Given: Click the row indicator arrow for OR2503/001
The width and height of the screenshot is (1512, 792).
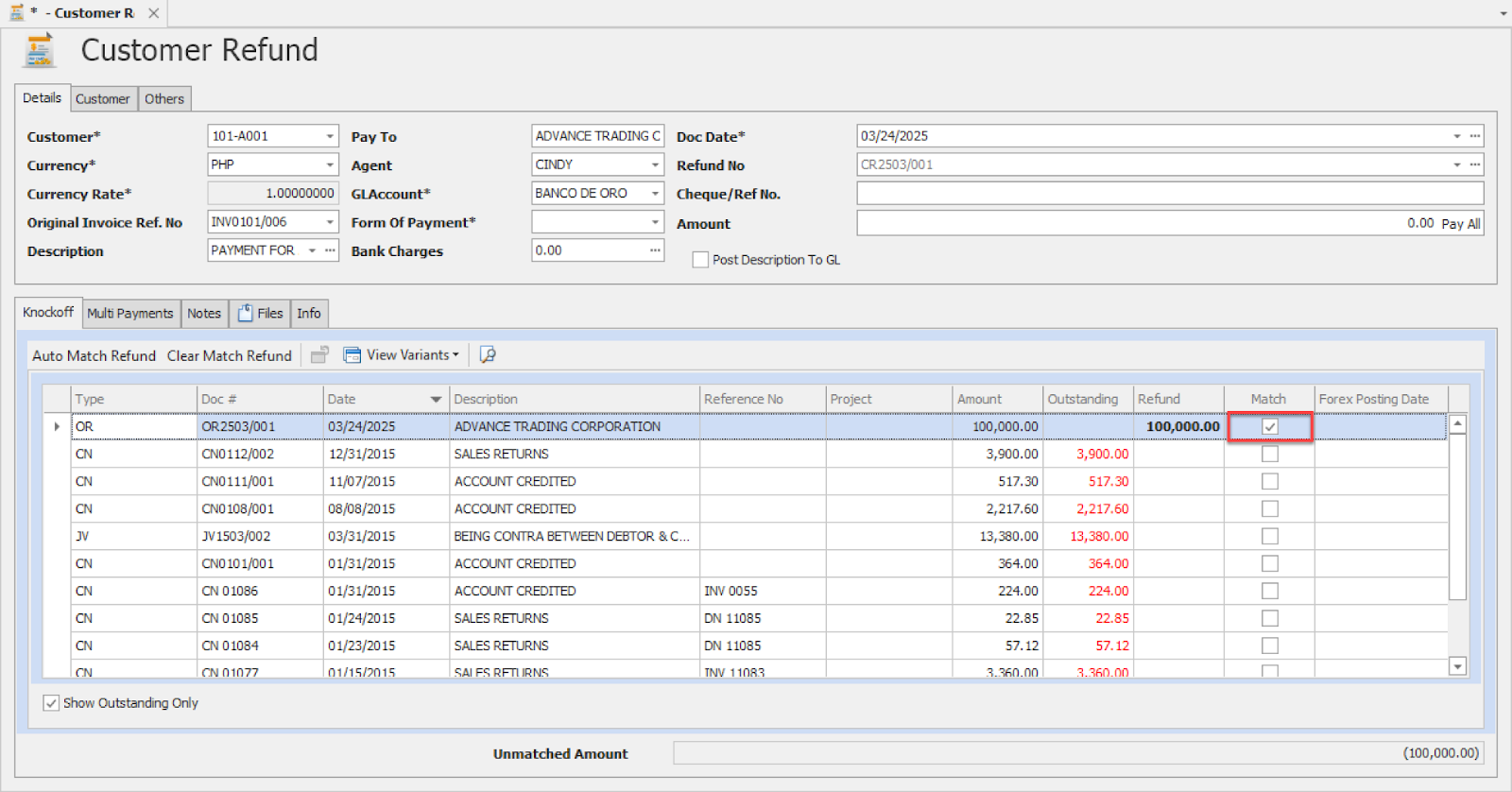Looking at the screenshot, I should click(x=57, y=426).
